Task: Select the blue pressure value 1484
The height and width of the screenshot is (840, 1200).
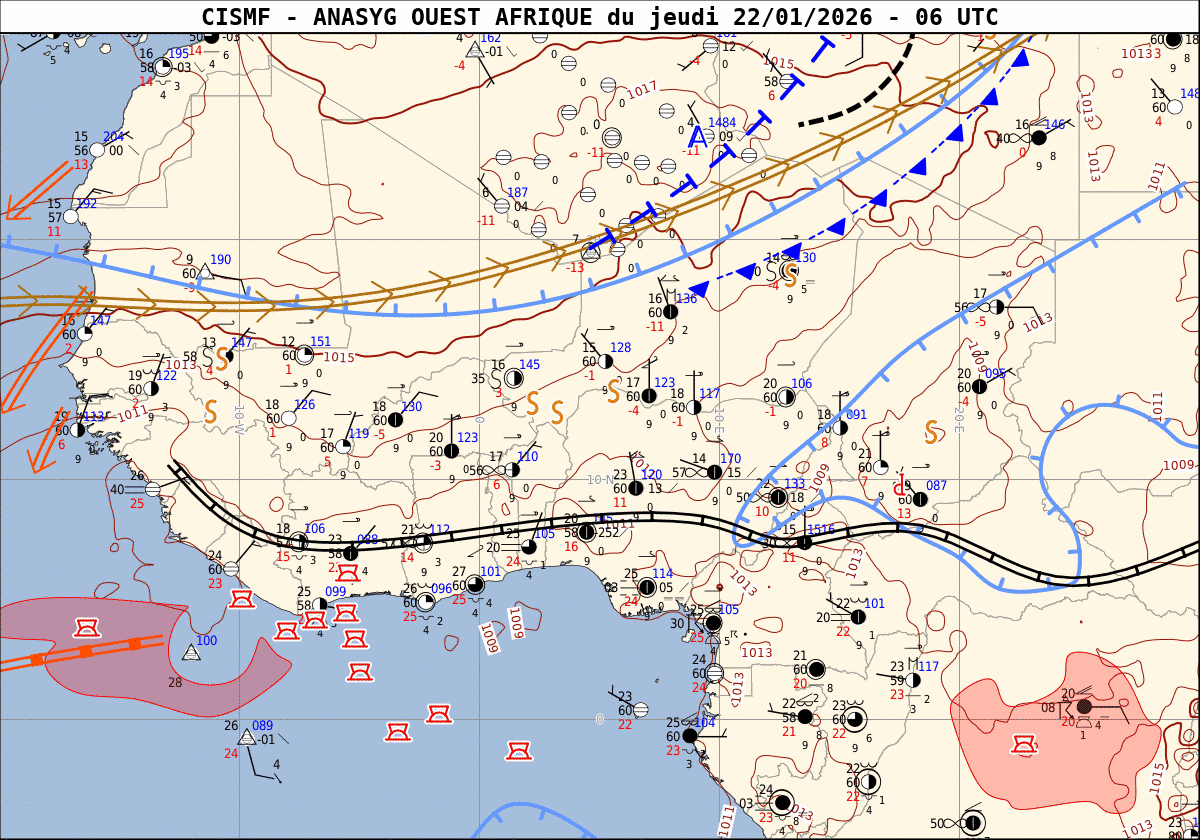Action: tap(722, 122)
